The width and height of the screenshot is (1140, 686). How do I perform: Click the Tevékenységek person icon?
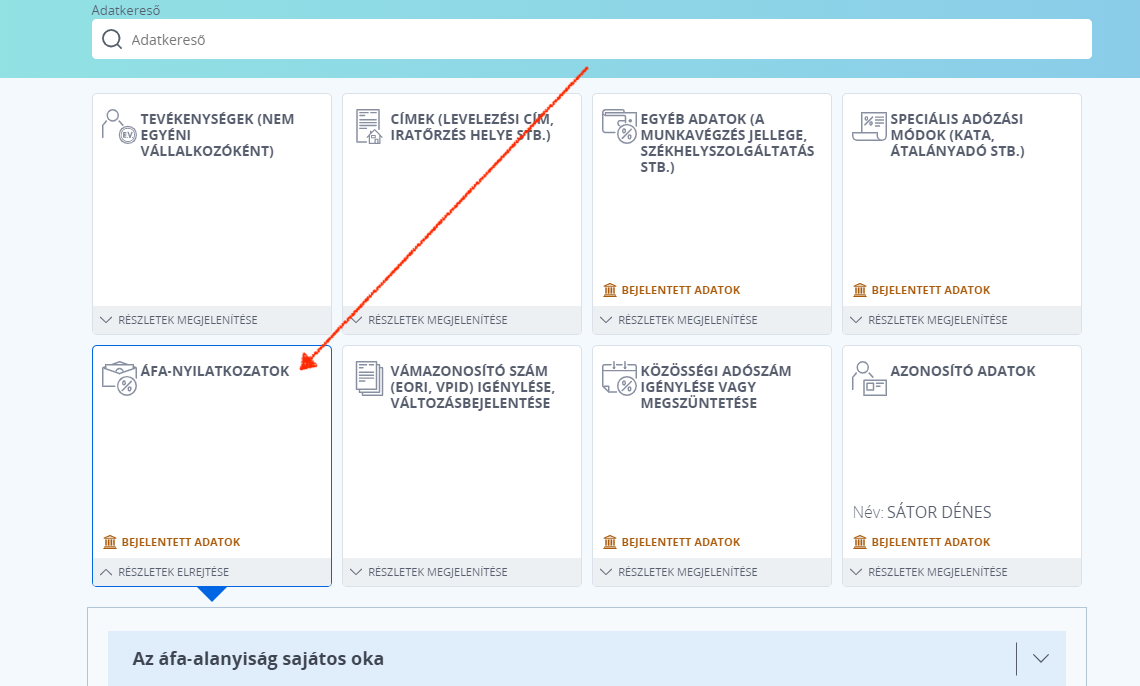click(119, 126)
